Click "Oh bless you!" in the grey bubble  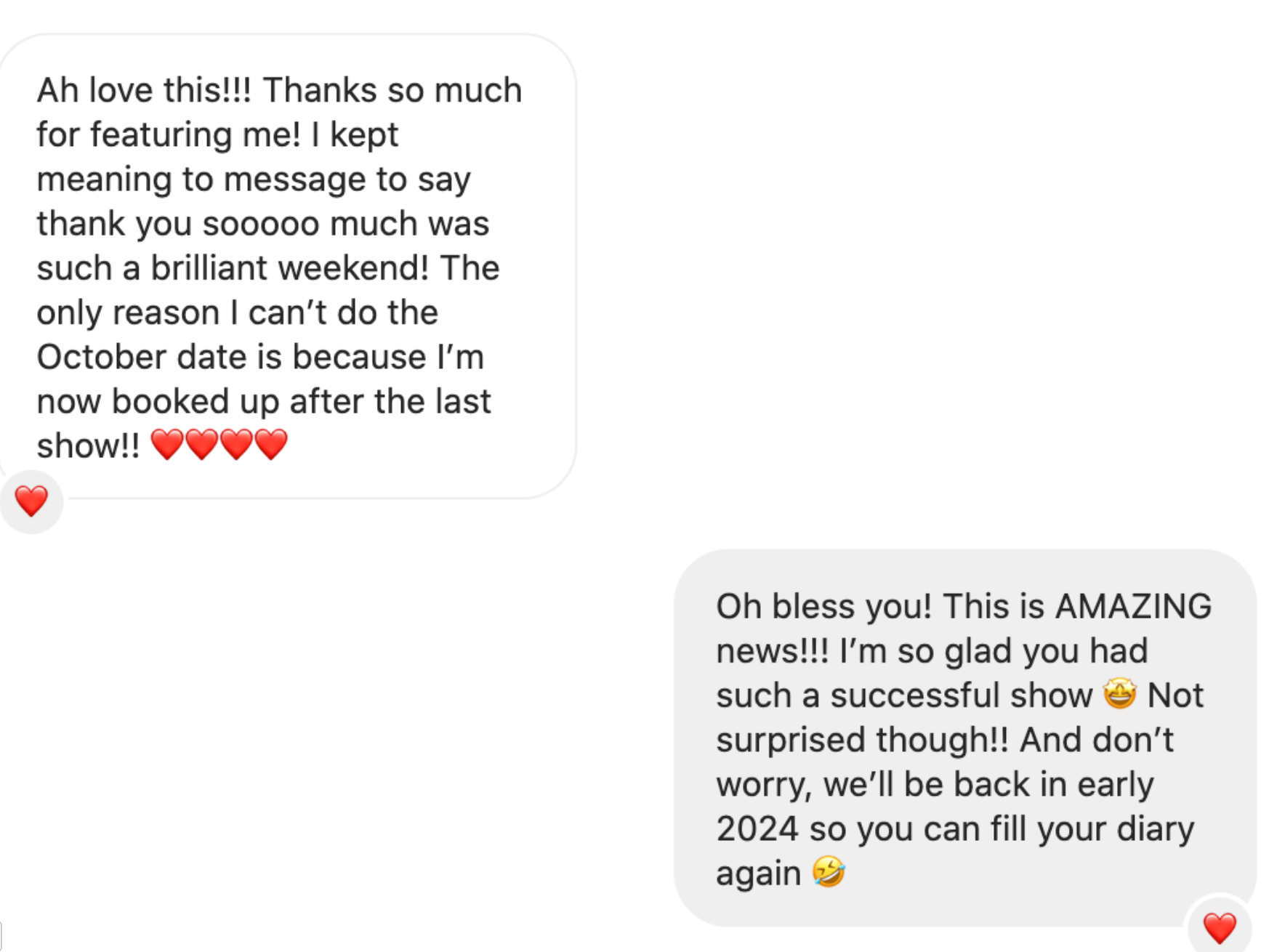pyautogui.click(x=823, y=606)
